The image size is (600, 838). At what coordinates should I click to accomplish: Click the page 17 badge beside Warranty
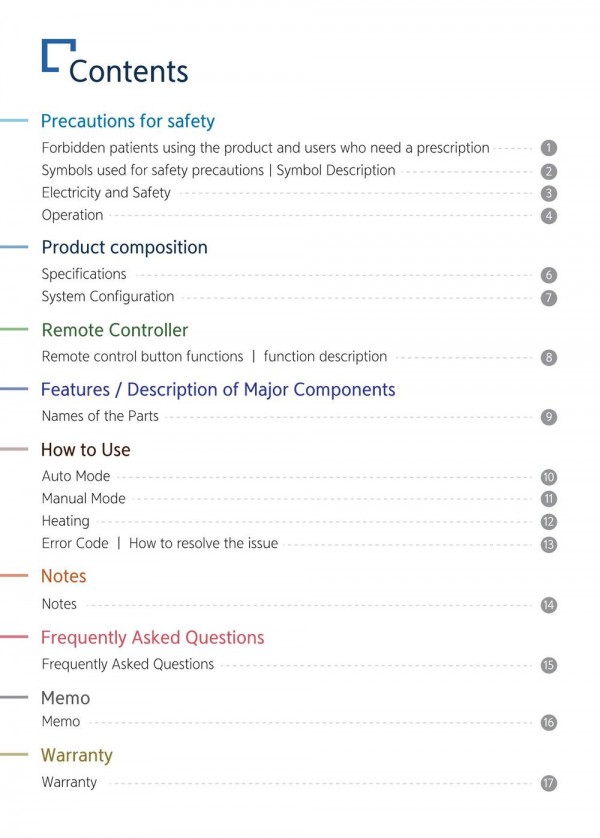[548, 783]
